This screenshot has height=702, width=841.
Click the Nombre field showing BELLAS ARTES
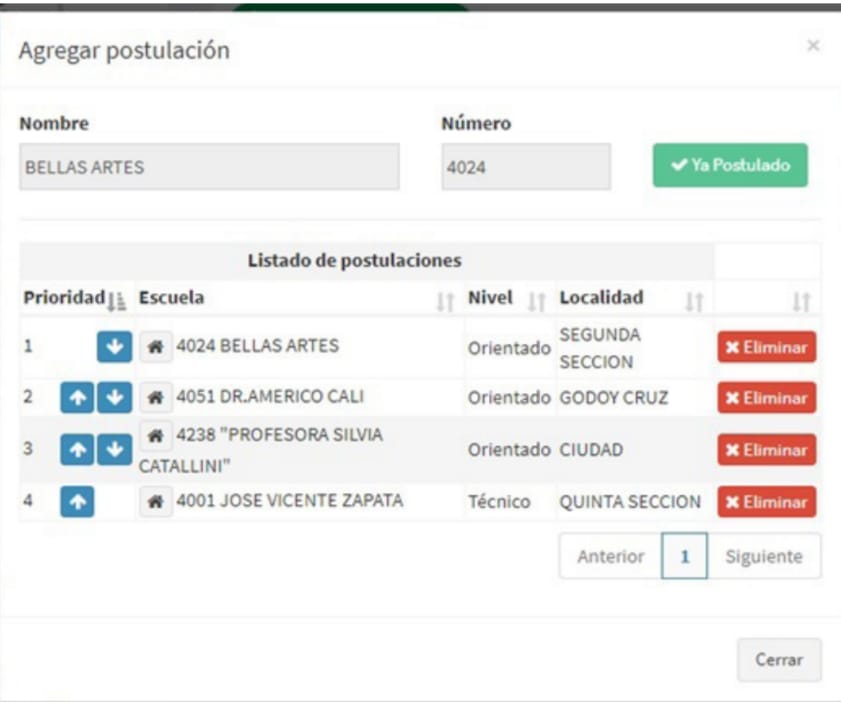click(x=208, y=167)
